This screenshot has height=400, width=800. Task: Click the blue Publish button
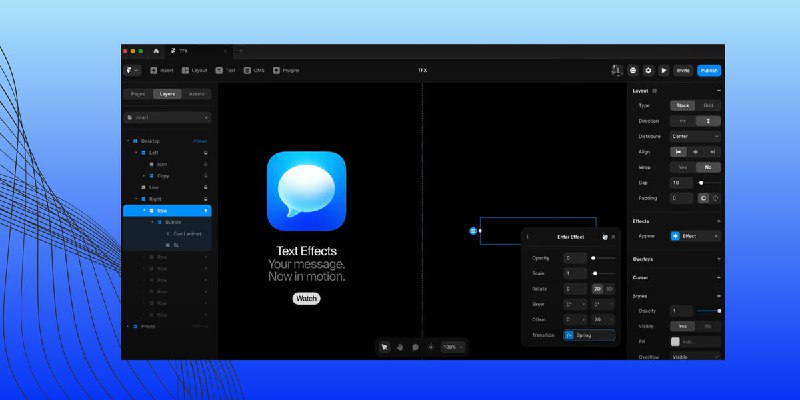[709, 70]
